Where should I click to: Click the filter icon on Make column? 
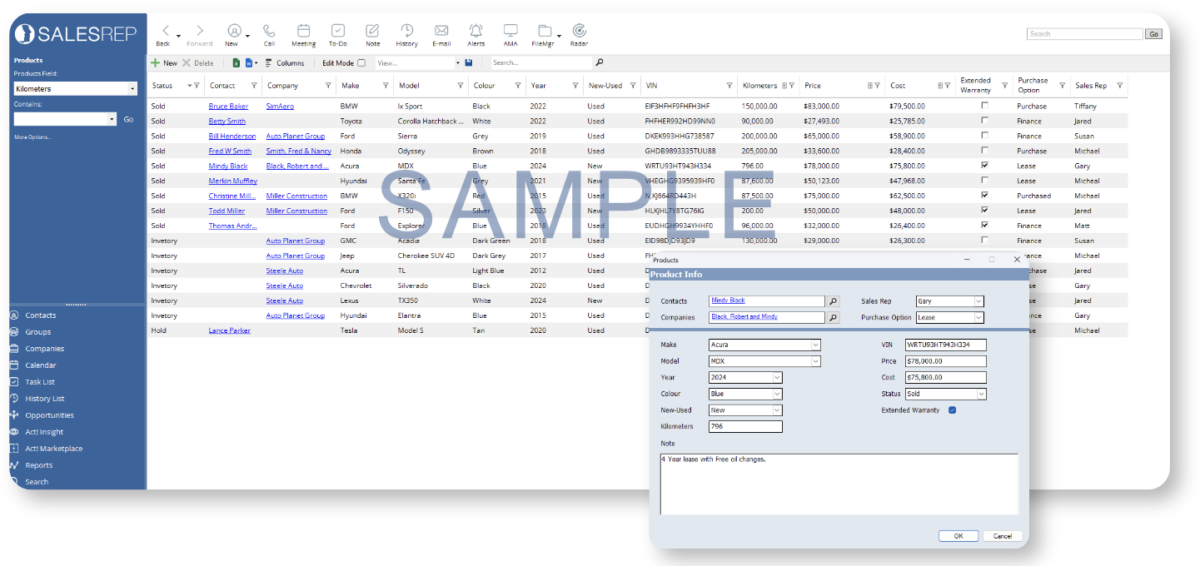click(x=386, y=86)
